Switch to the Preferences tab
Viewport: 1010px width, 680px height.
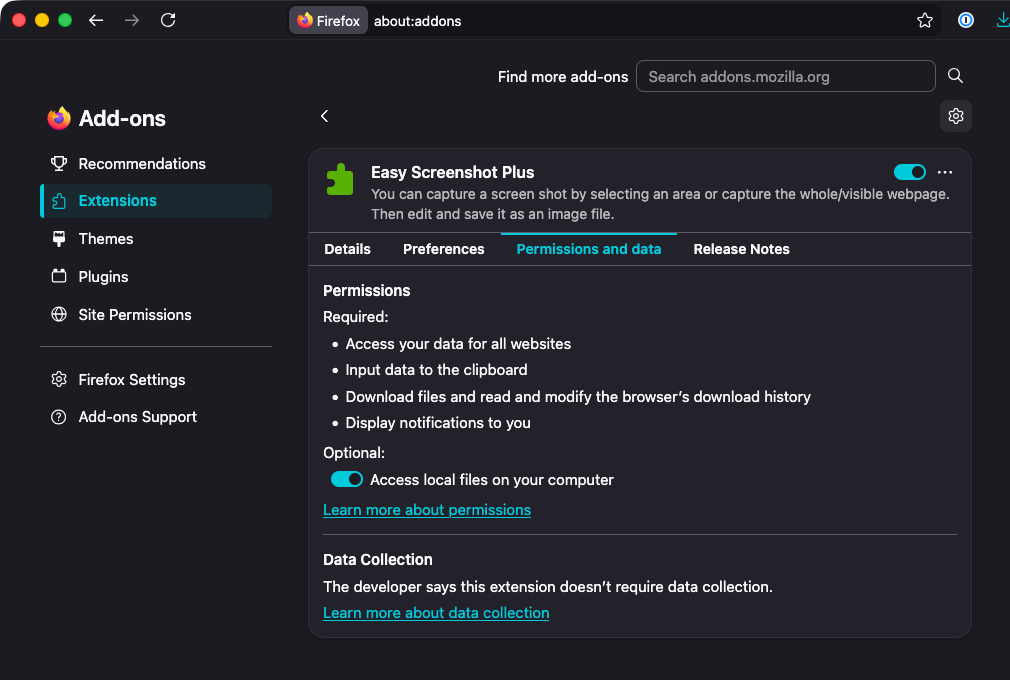click(443, 249)
